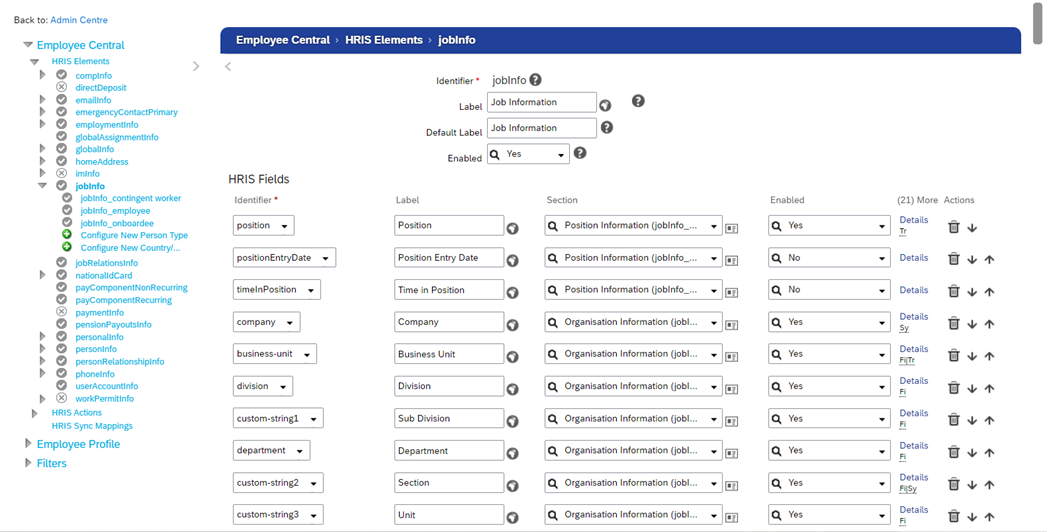Image resolution: width=1047 pixels, height=532 pixels.
Task: Click help icon beside Enabled dropdown
Action: pyautogui.click(x=580, y=153)
